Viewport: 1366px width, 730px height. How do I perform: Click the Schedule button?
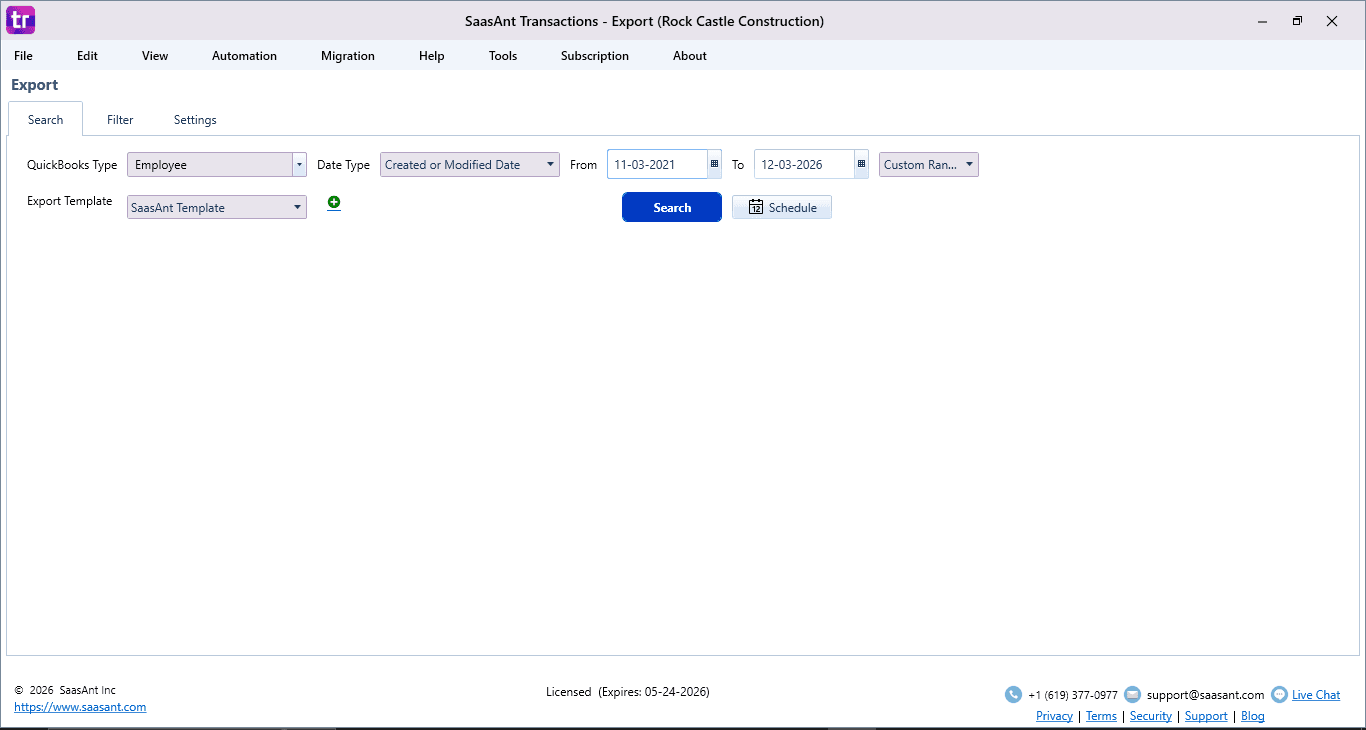782,208
